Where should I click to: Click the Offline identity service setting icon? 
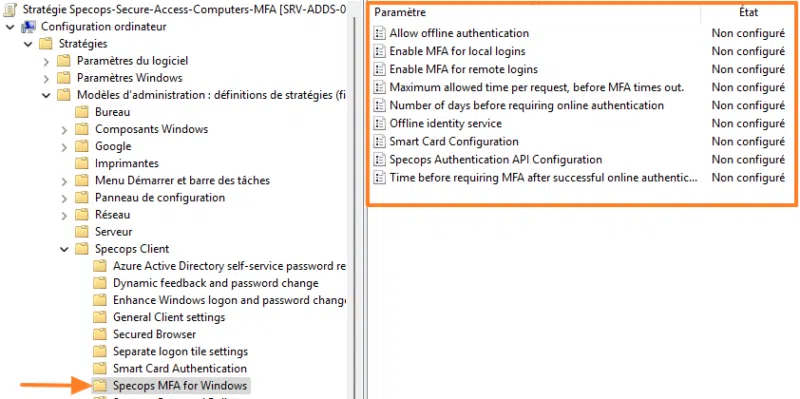(379, 123)
